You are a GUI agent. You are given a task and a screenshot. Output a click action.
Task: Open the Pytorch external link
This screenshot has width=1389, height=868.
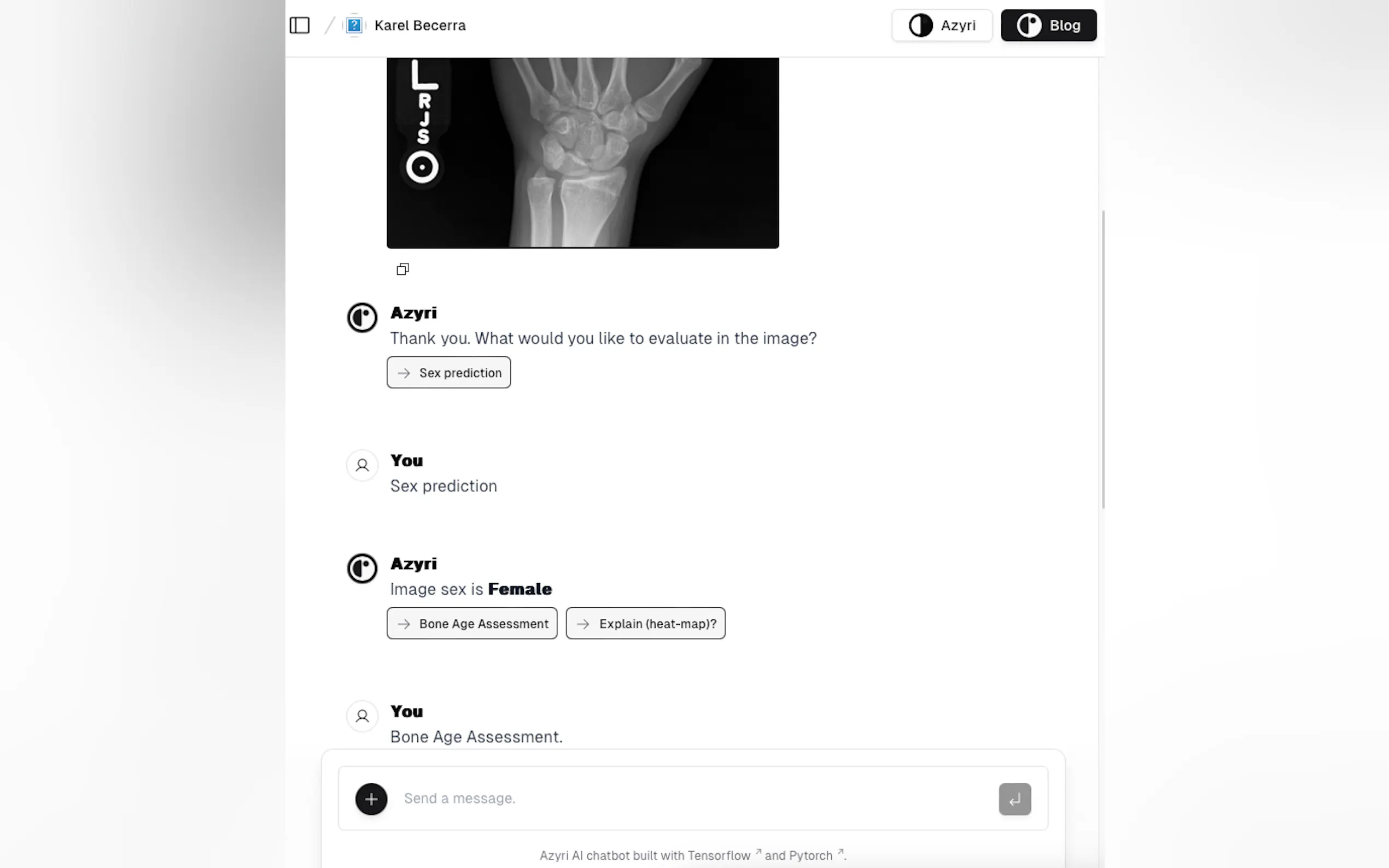coord(798,855)
